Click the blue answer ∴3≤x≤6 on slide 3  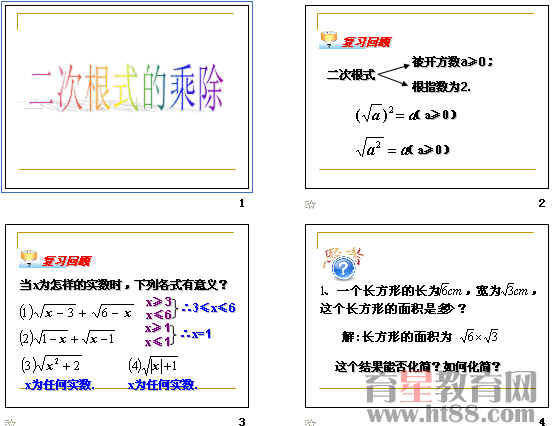click(208, 308)
